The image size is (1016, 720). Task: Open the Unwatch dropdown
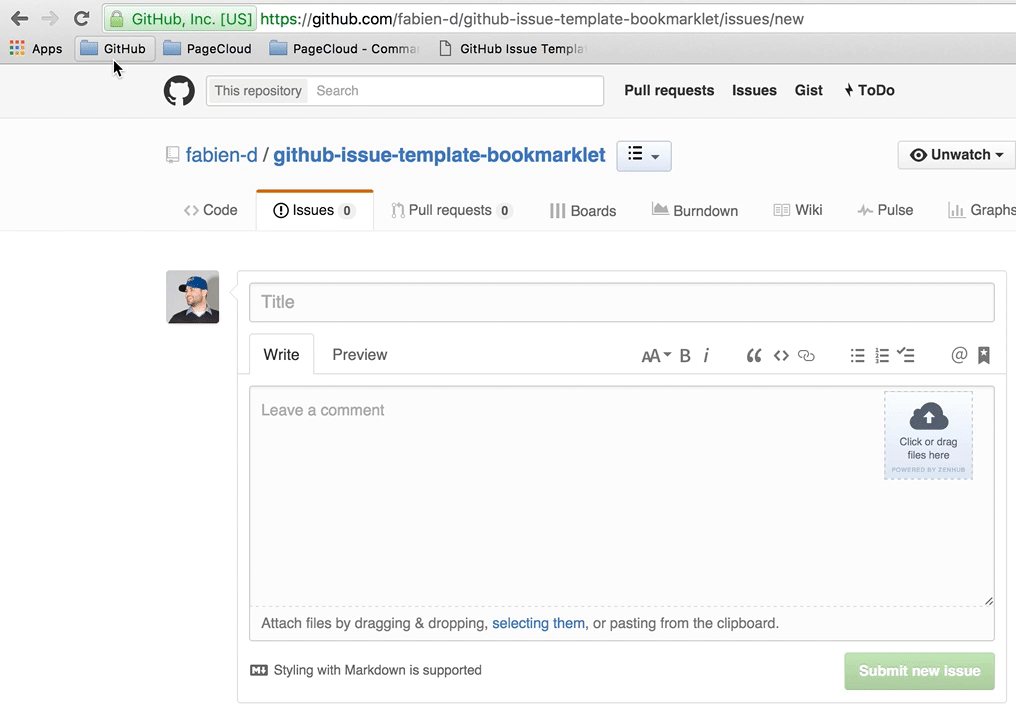(956, 155)
